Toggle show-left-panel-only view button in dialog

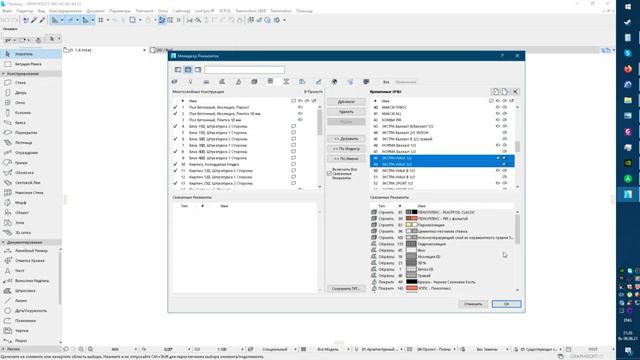(178, 70)
